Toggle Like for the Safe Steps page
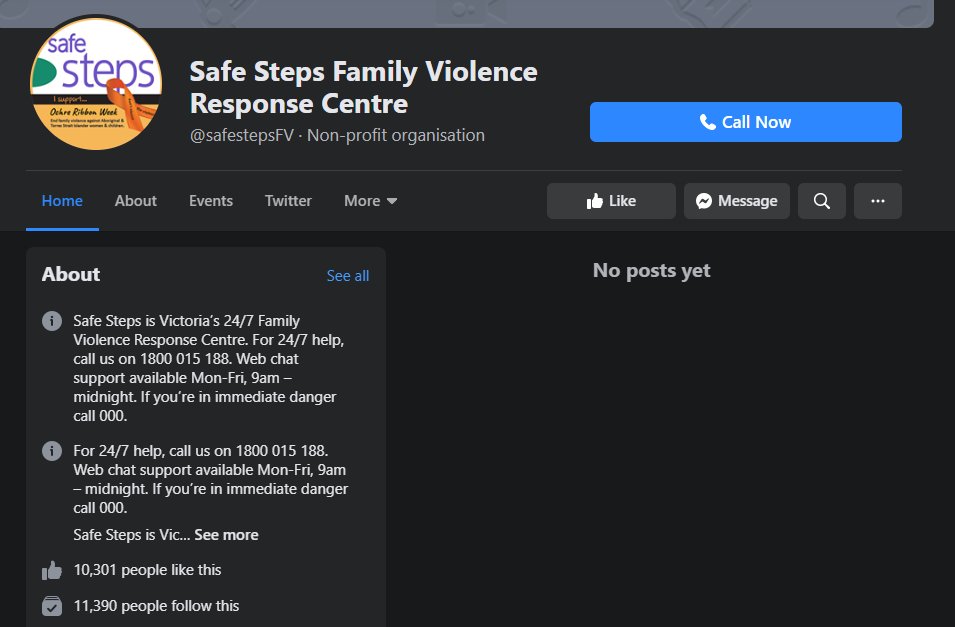The height and width of the screenshot is (627, 955). (x=610, y=200)
